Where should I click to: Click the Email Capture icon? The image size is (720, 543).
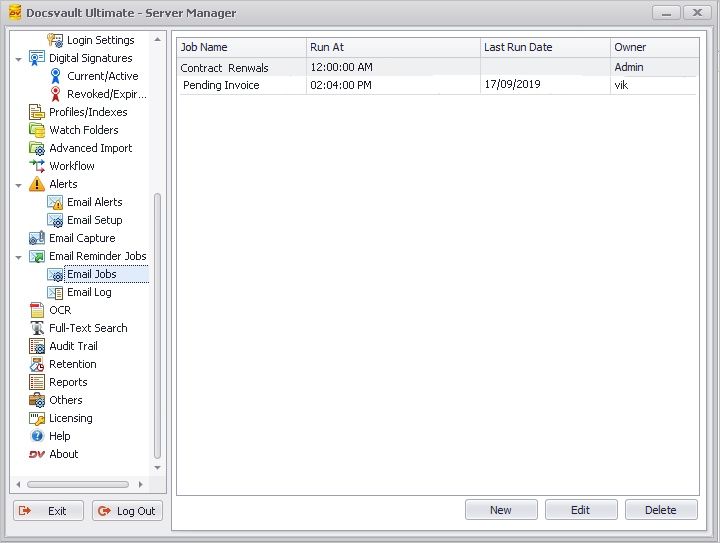pyautogui.click(x=37, y=238)
